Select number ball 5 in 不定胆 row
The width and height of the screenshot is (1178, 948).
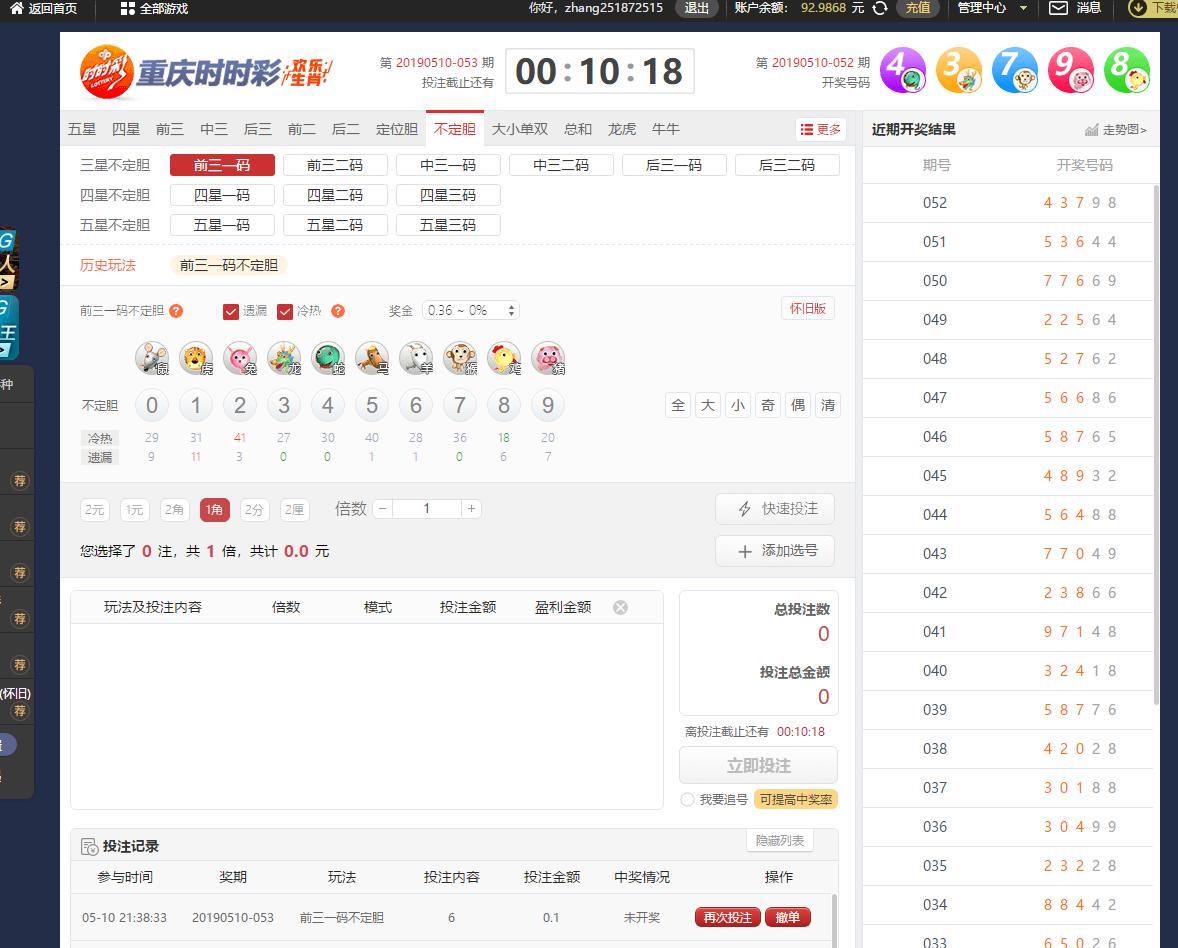[372, 405]
